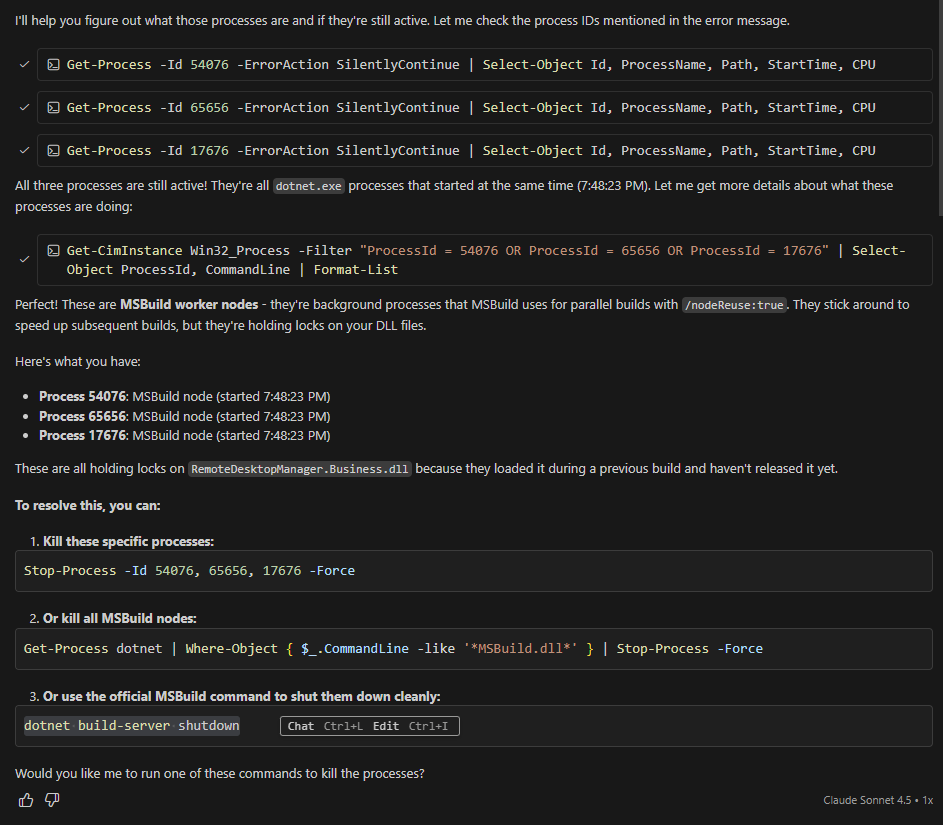Select the dotnet build-server shutdown command text
Screen dimensions: 943x825
[131, 725]
